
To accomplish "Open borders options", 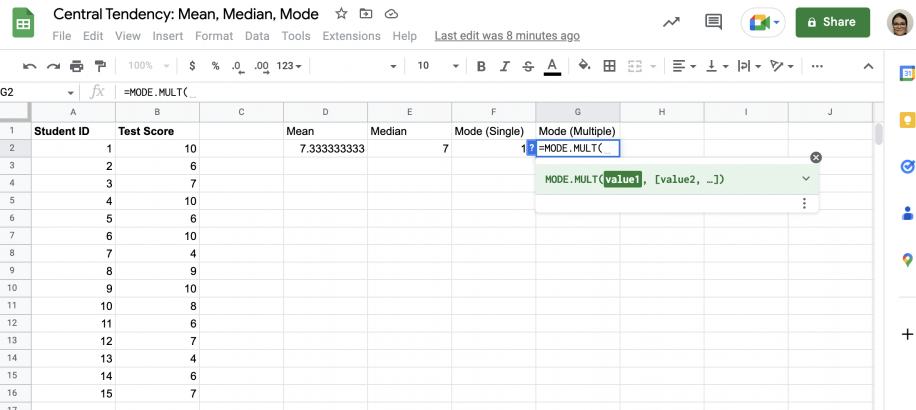I will coord(609,66).
